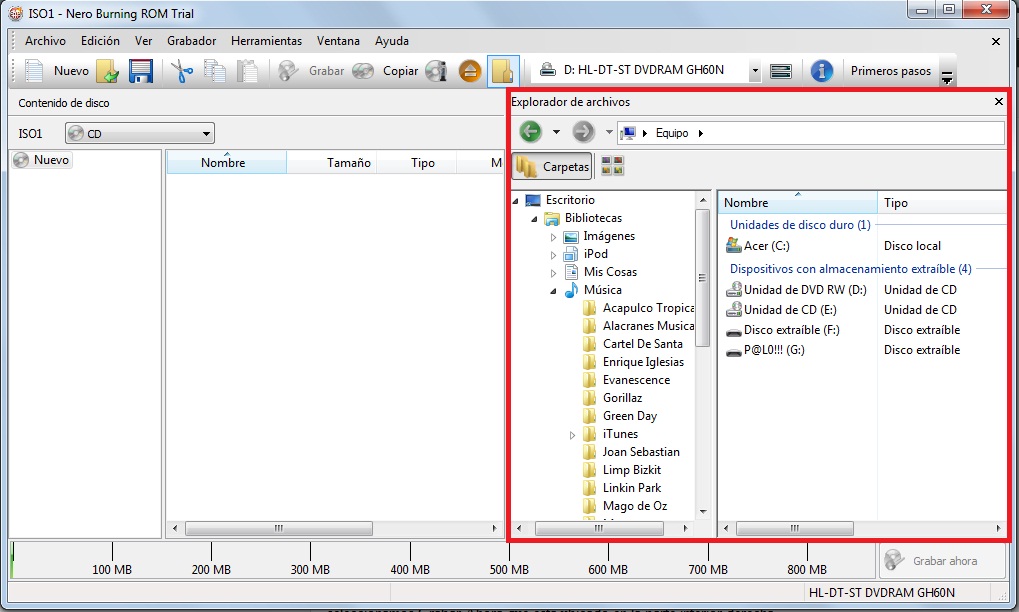Select the Gorillaz folder
The width and height of the screenshot is (1019, 612).
(622, 398)
